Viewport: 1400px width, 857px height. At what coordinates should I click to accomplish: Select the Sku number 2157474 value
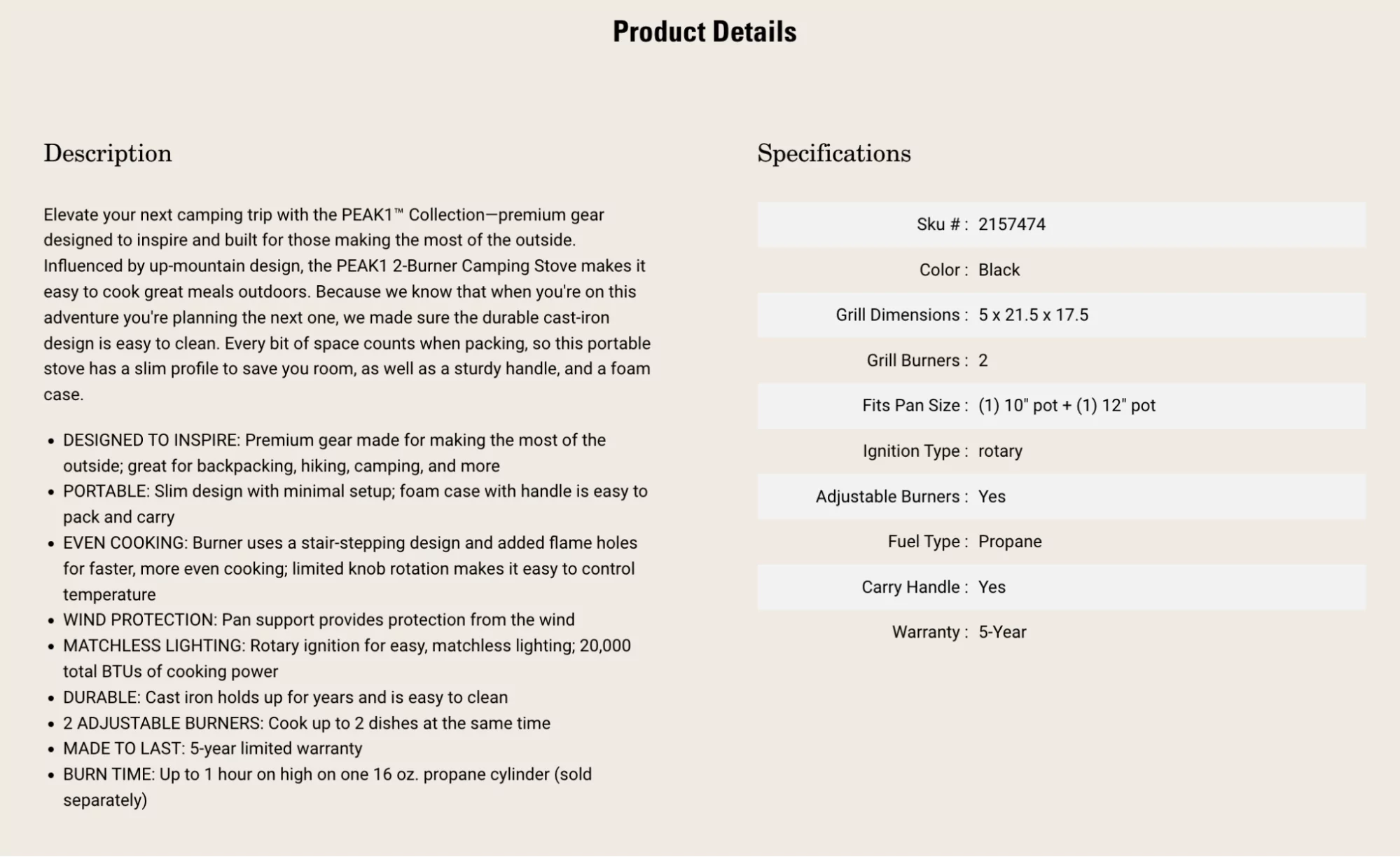[x=1011, y=224]
